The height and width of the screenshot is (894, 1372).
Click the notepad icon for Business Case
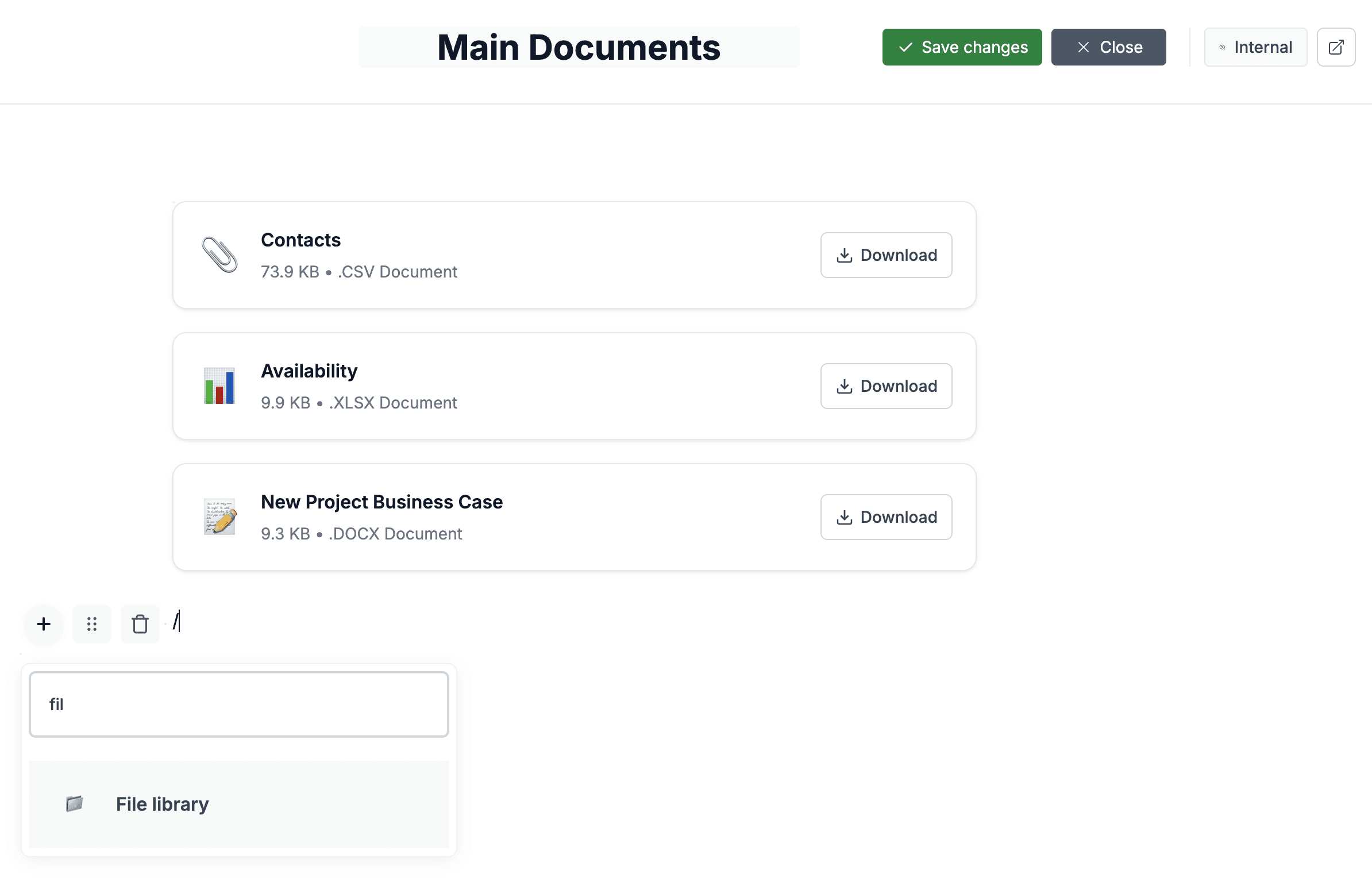219,517
